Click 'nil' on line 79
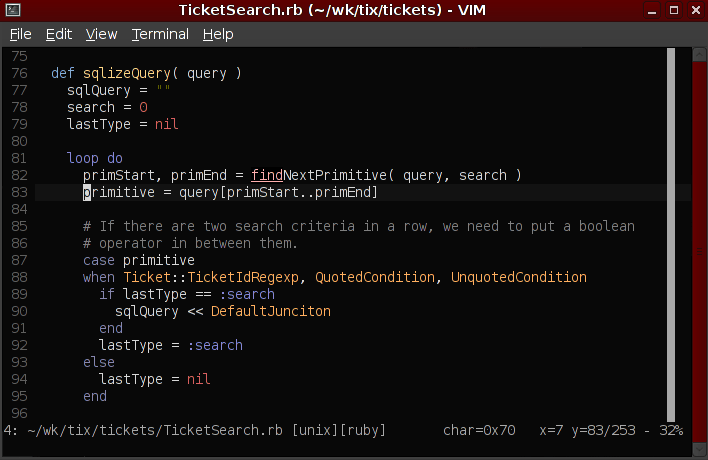Screen dimensions: 708x460 167,124
